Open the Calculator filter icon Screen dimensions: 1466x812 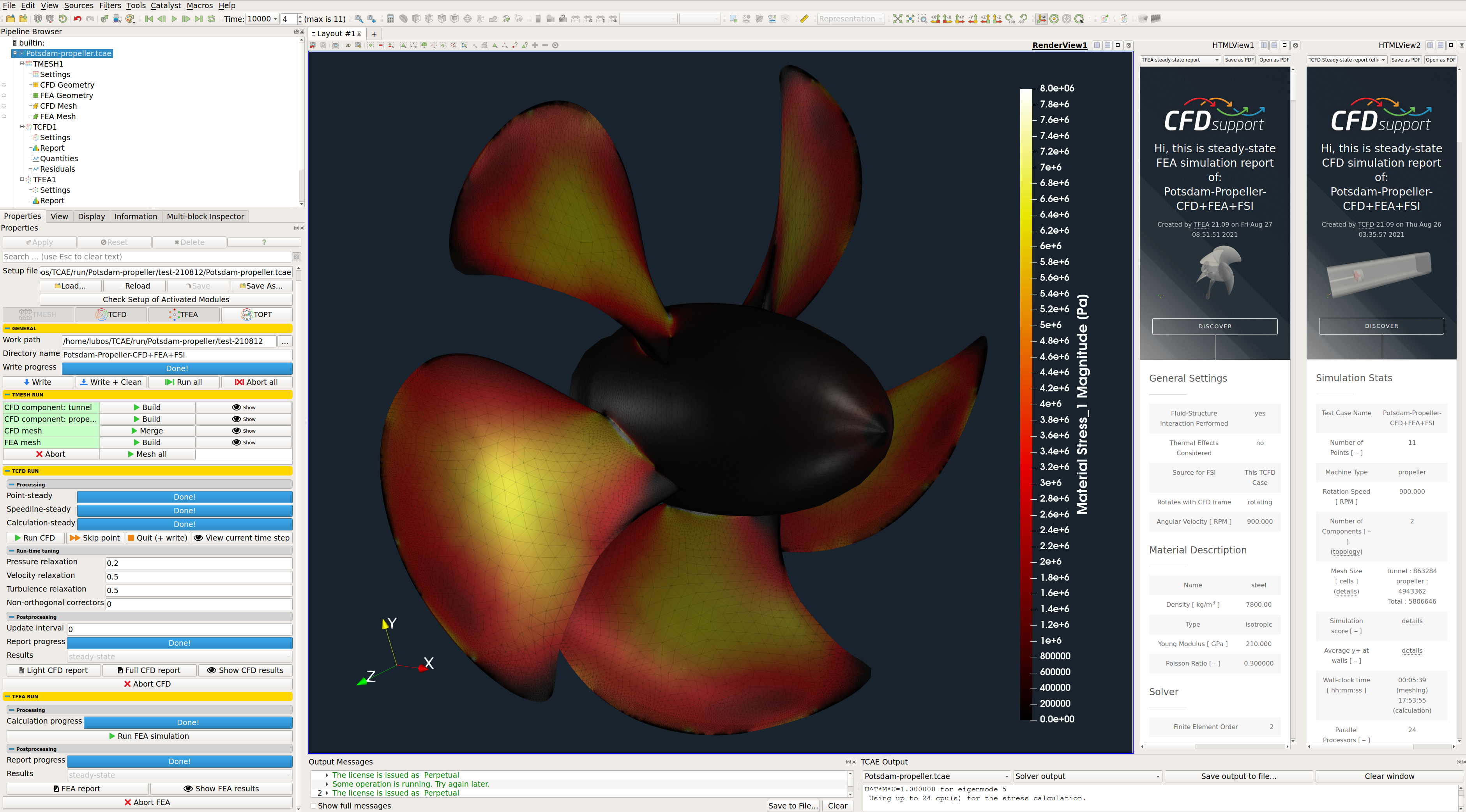(390, 19)
